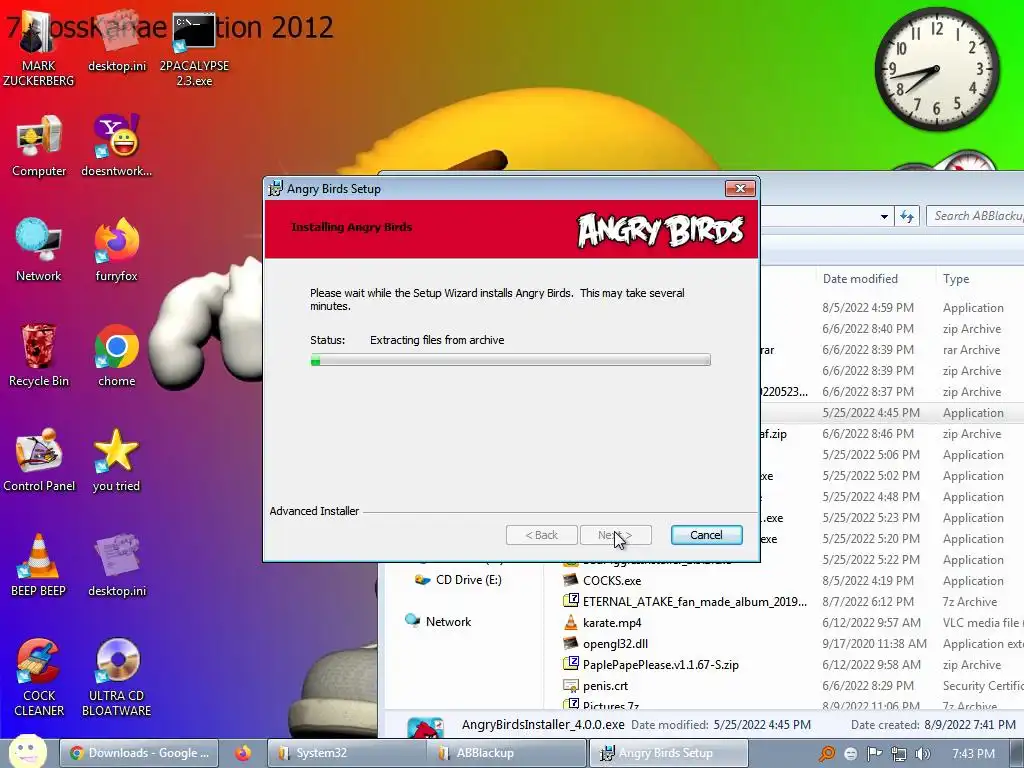Viewport: 1024px width, 768px height.
Task: Open ULTRA CD BLOATWARE shortcut
Action: (x=116, y=678)
